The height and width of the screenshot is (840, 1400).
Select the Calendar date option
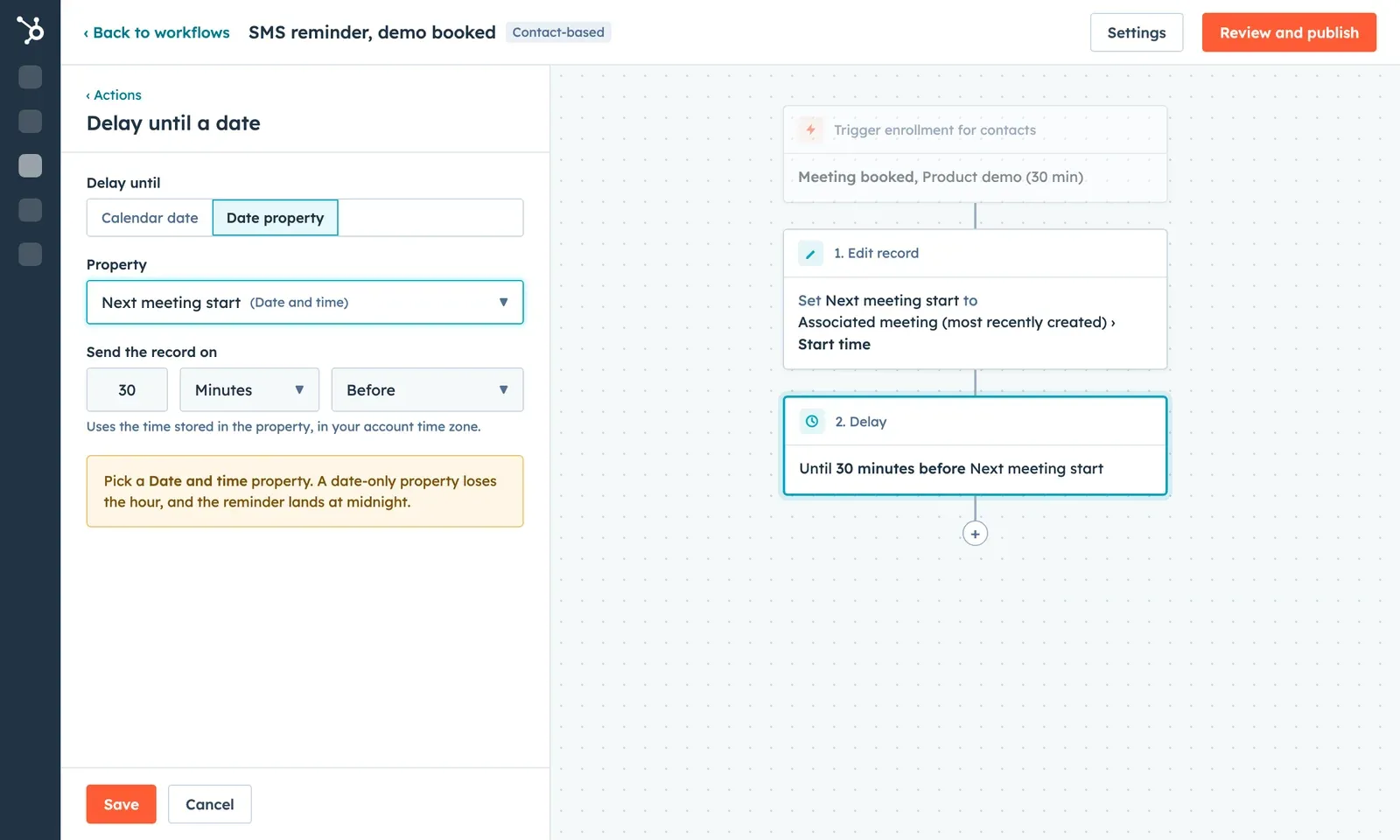(150, 218)
